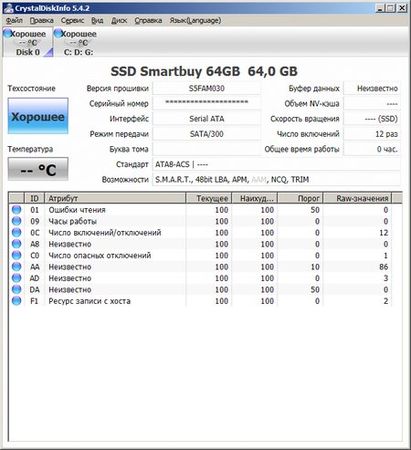Click the masked serial number field
Screen dimensions: 411x450
click(206, 103)
